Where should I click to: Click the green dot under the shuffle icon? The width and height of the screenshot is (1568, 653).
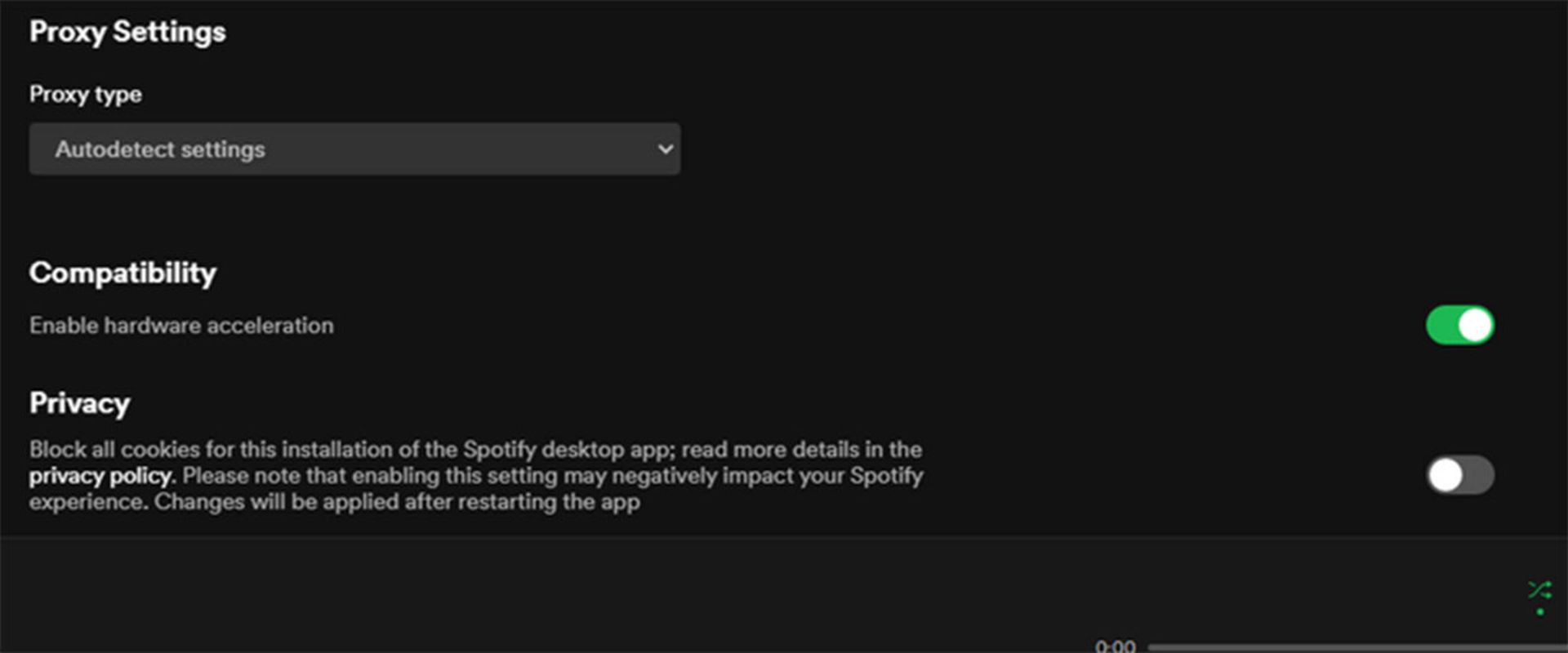point(1539,612)
